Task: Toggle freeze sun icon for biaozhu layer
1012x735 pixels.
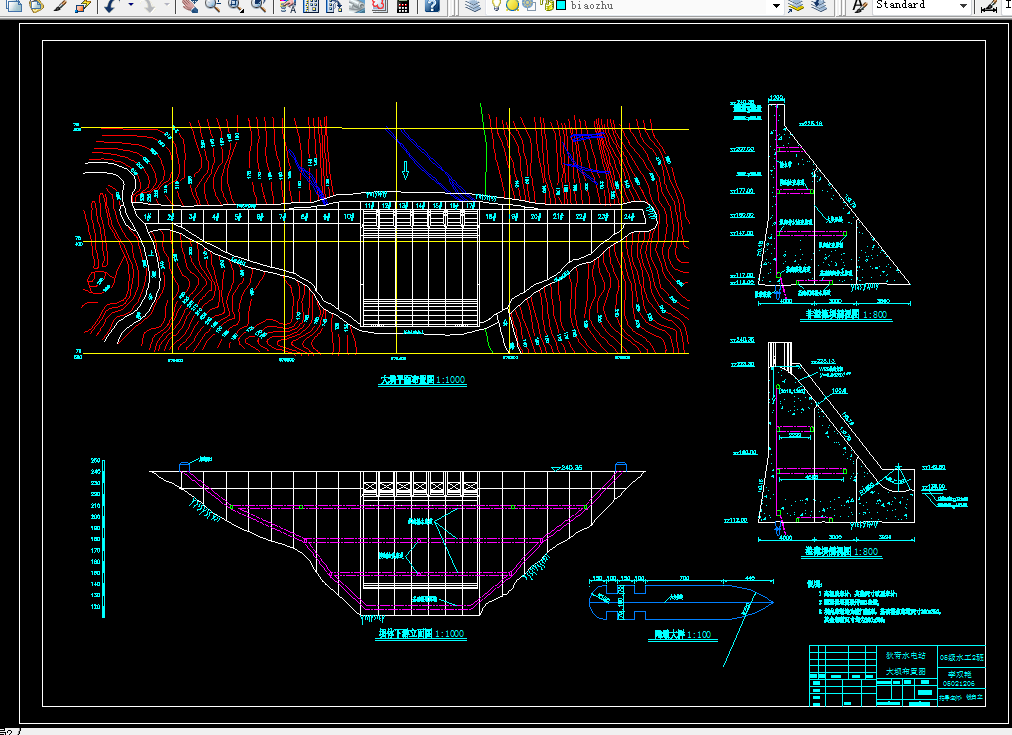Action: click(512, 6)
